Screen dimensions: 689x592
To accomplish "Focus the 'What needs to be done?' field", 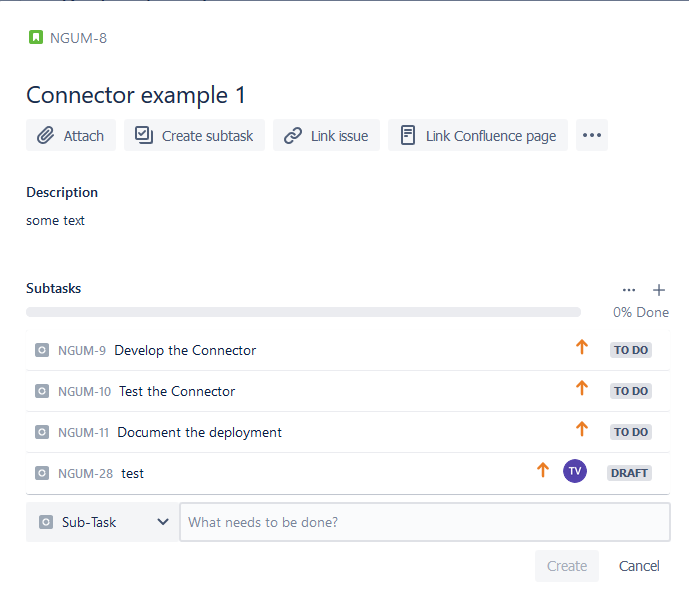I will (x=425, y=522).
